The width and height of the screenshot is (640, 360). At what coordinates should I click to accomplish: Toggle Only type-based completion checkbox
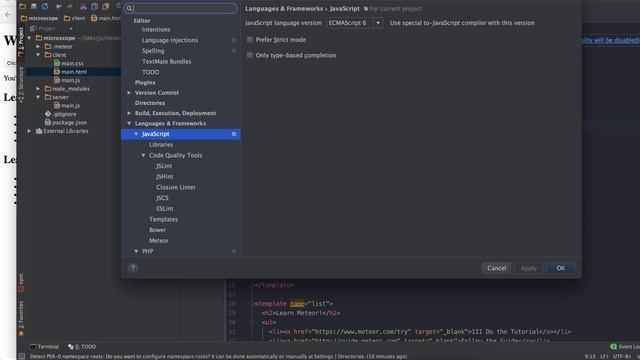(250, 55)
